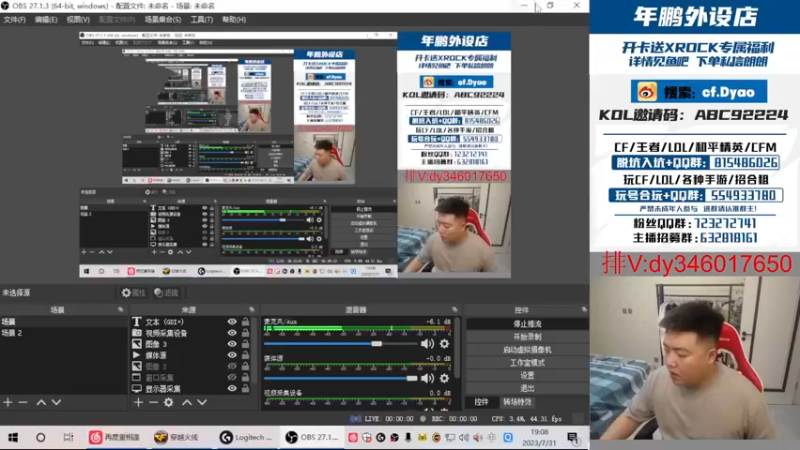The width and height of the screenshot is (800, 450).
Task: Show the hidden 图像 2 source
Action: coord(232,366)
